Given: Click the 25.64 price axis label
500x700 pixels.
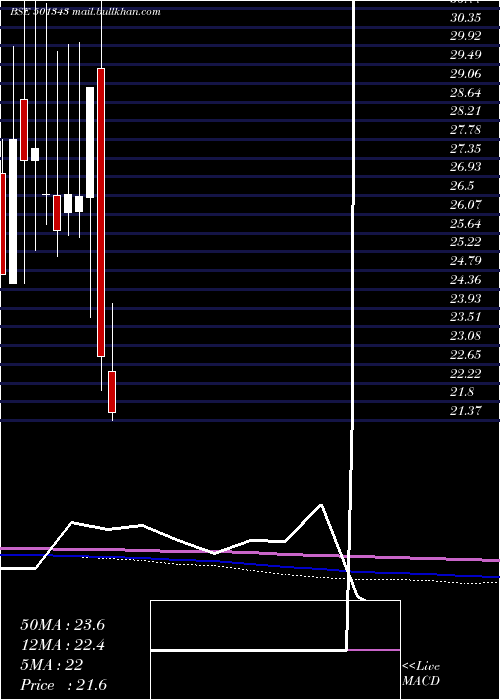Looking at the screenshot, I should pyautogui.click(x=466, y=224).
